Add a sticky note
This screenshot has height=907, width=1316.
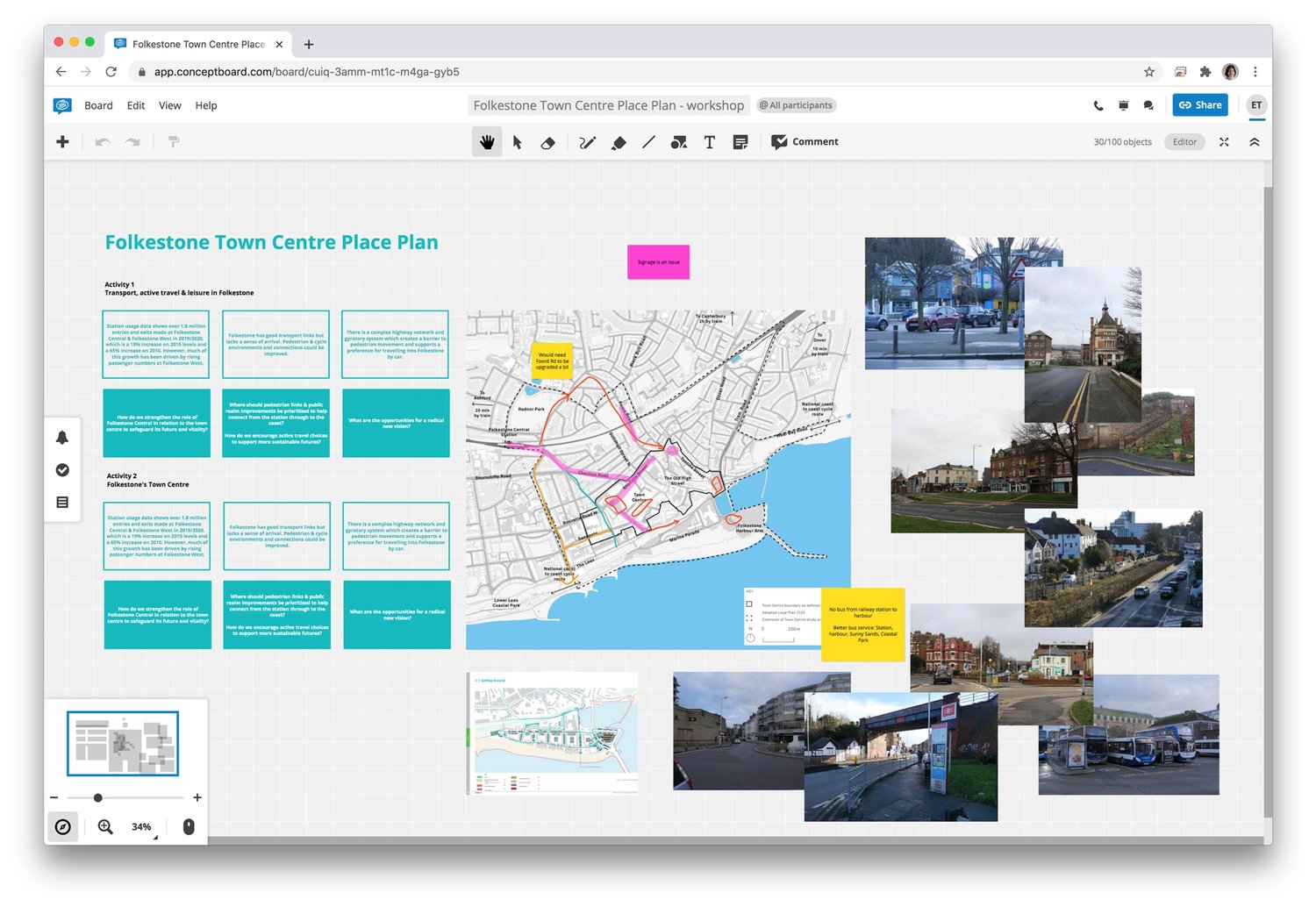(740, 142)
